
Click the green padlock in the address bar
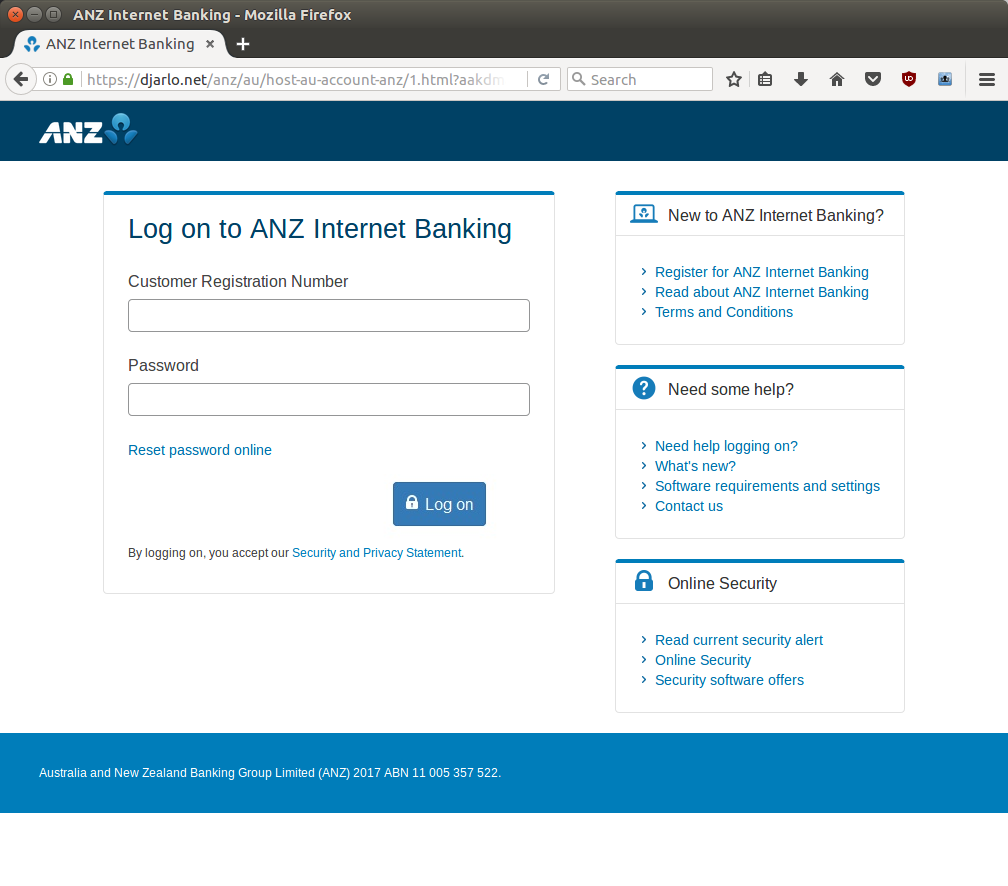click(68, 79)
